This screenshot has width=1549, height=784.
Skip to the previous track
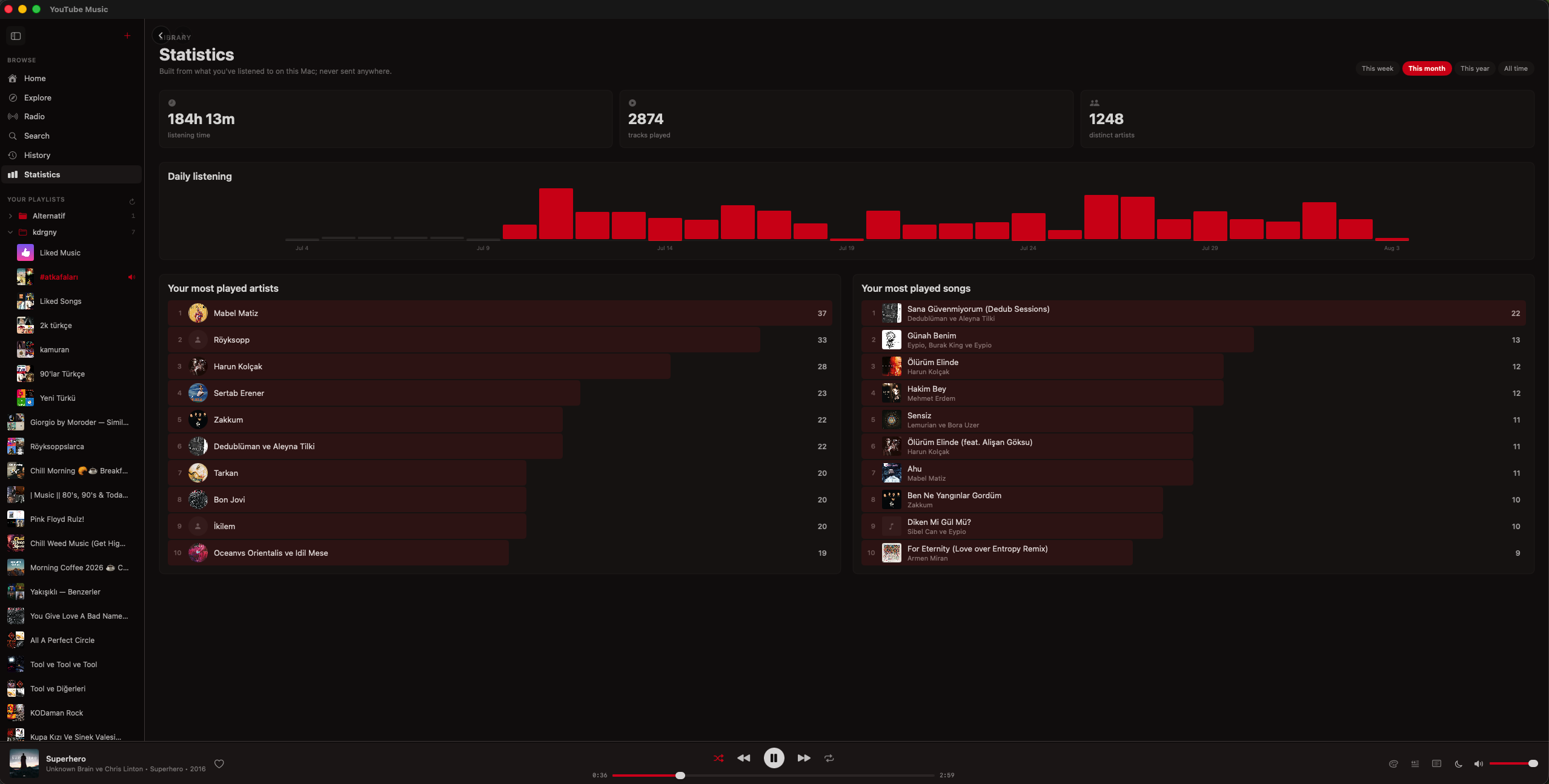coord(744,758)
